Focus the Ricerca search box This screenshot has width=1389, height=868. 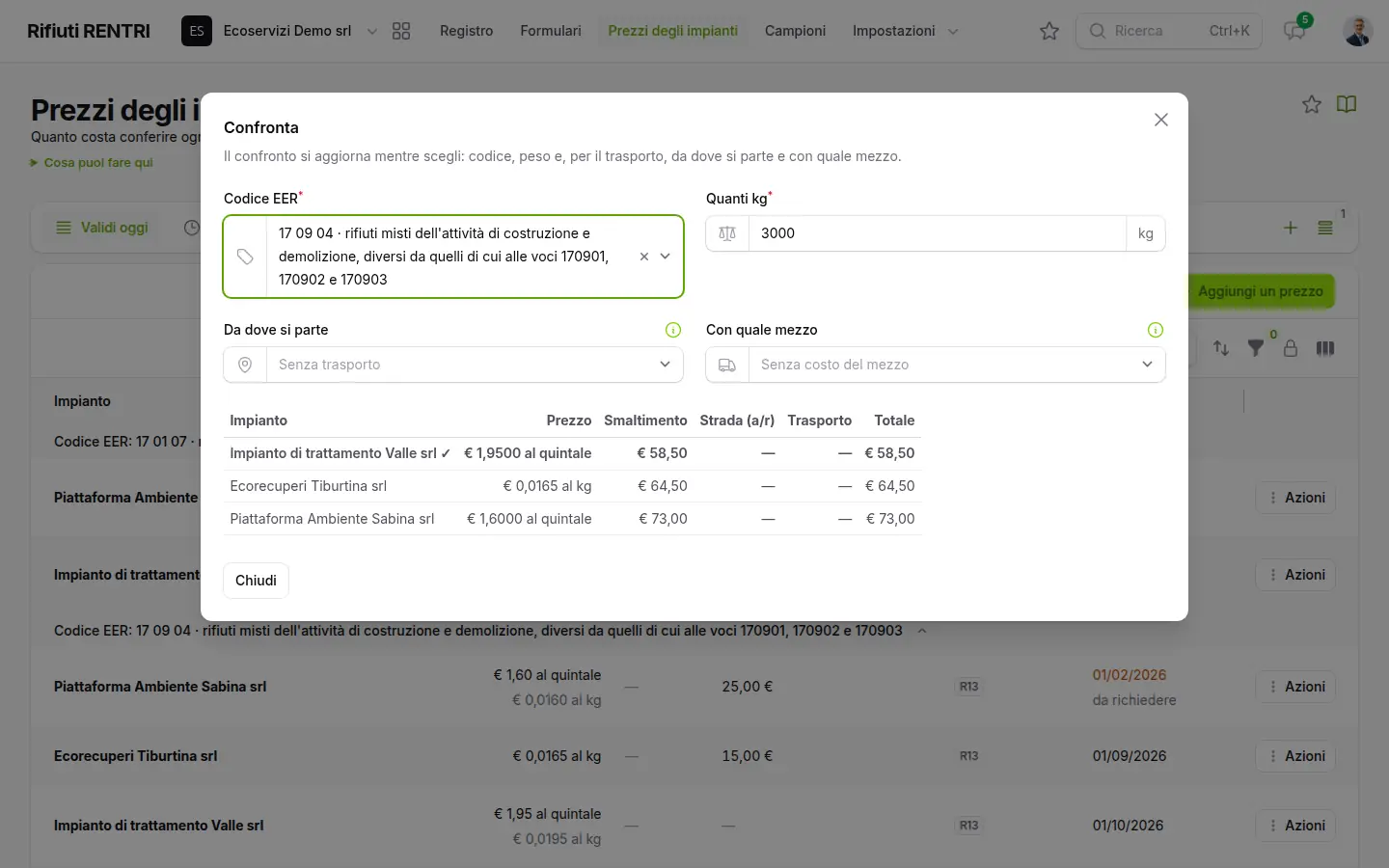1169,31
